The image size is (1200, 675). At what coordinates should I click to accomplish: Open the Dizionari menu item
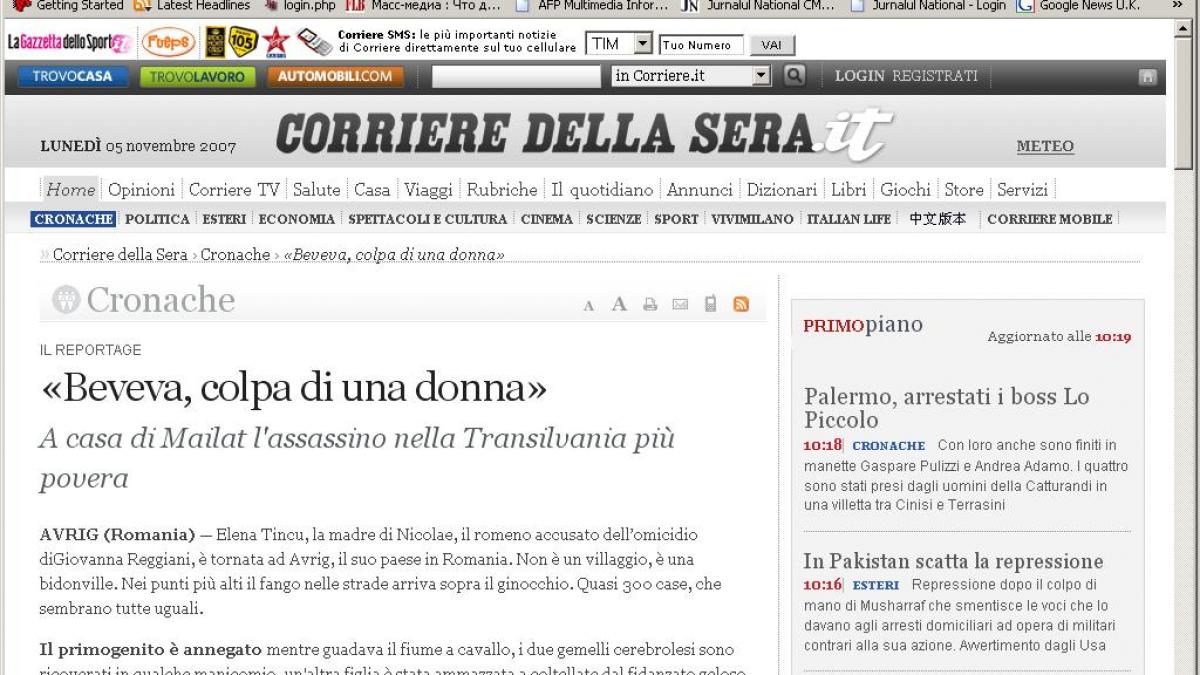click(x=782, y=189)
